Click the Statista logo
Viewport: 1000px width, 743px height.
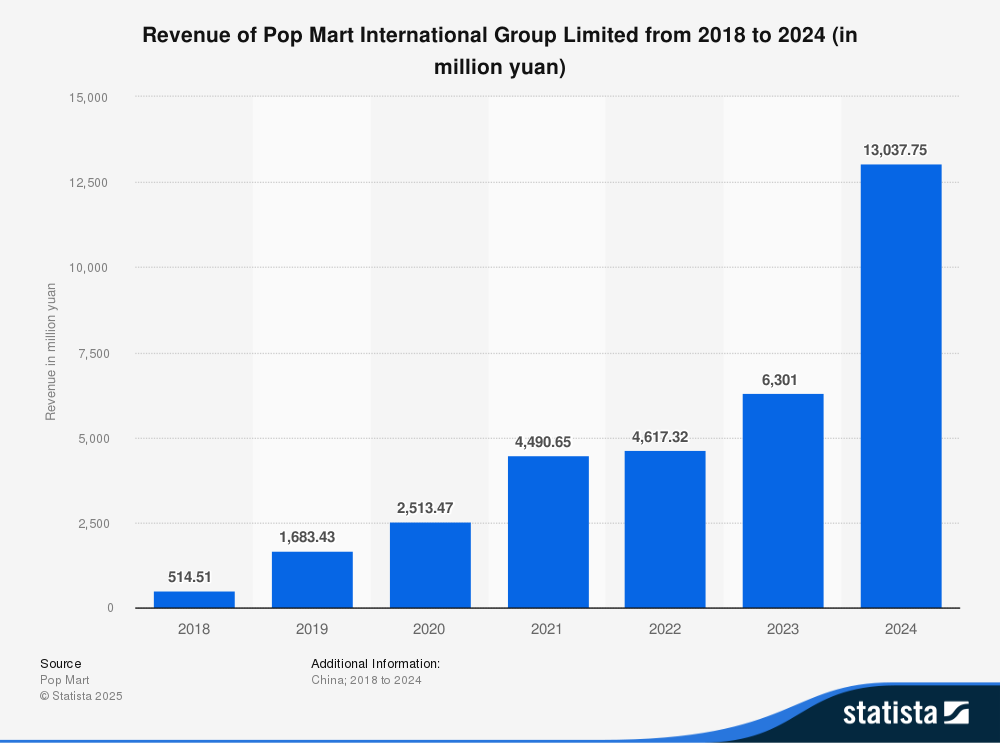[x=906, y=712]
